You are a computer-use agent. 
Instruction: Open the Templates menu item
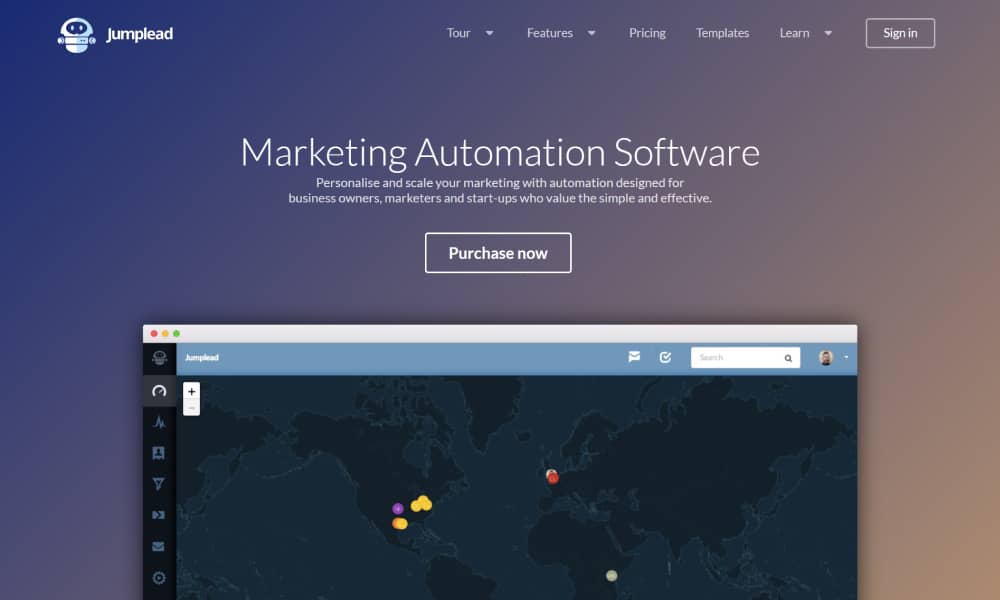pos(722,33)
